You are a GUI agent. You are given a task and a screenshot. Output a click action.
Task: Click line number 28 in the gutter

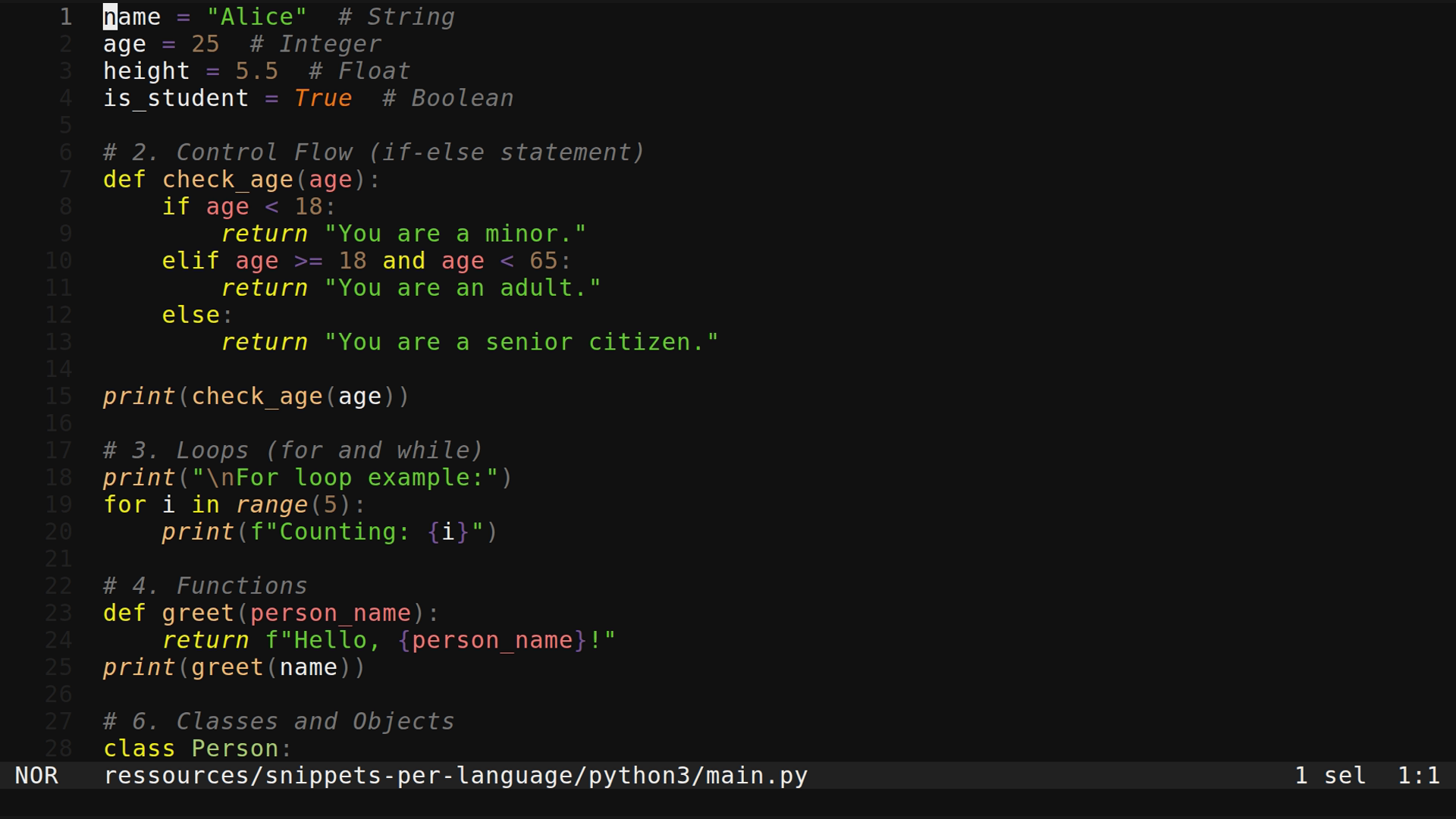point(58,748)
